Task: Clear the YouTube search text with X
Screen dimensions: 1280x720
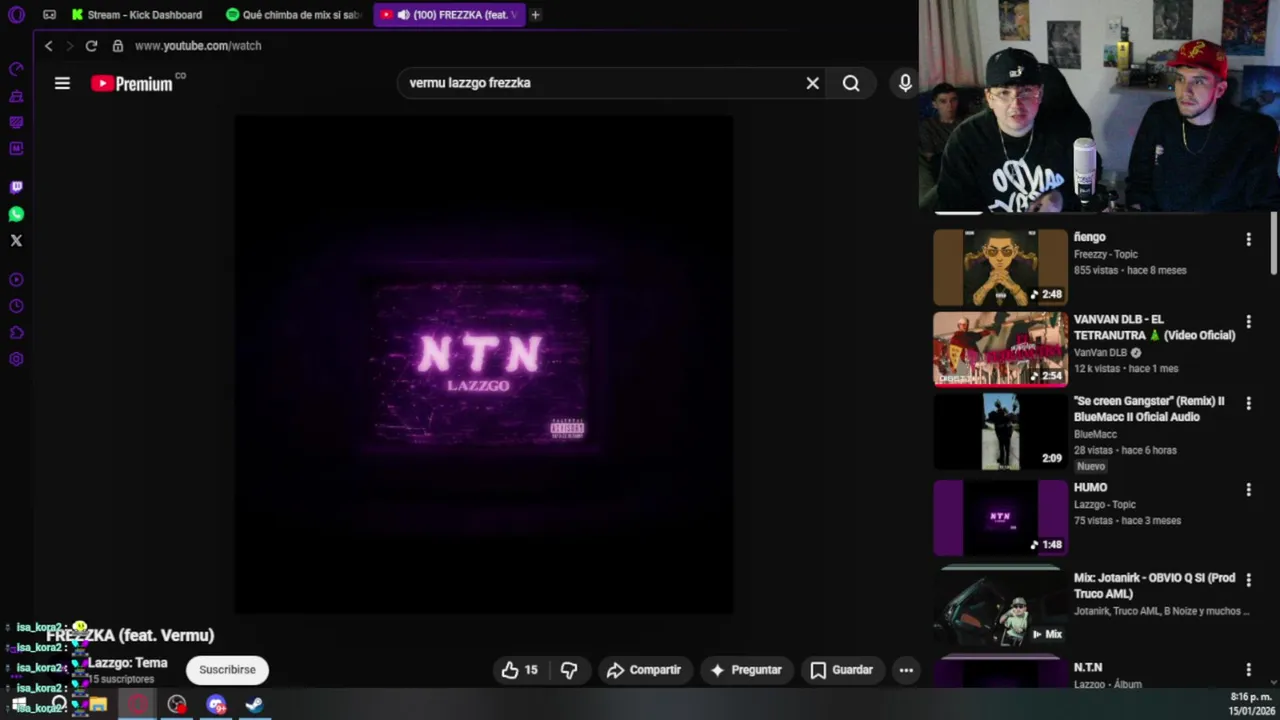Action: 812,83
